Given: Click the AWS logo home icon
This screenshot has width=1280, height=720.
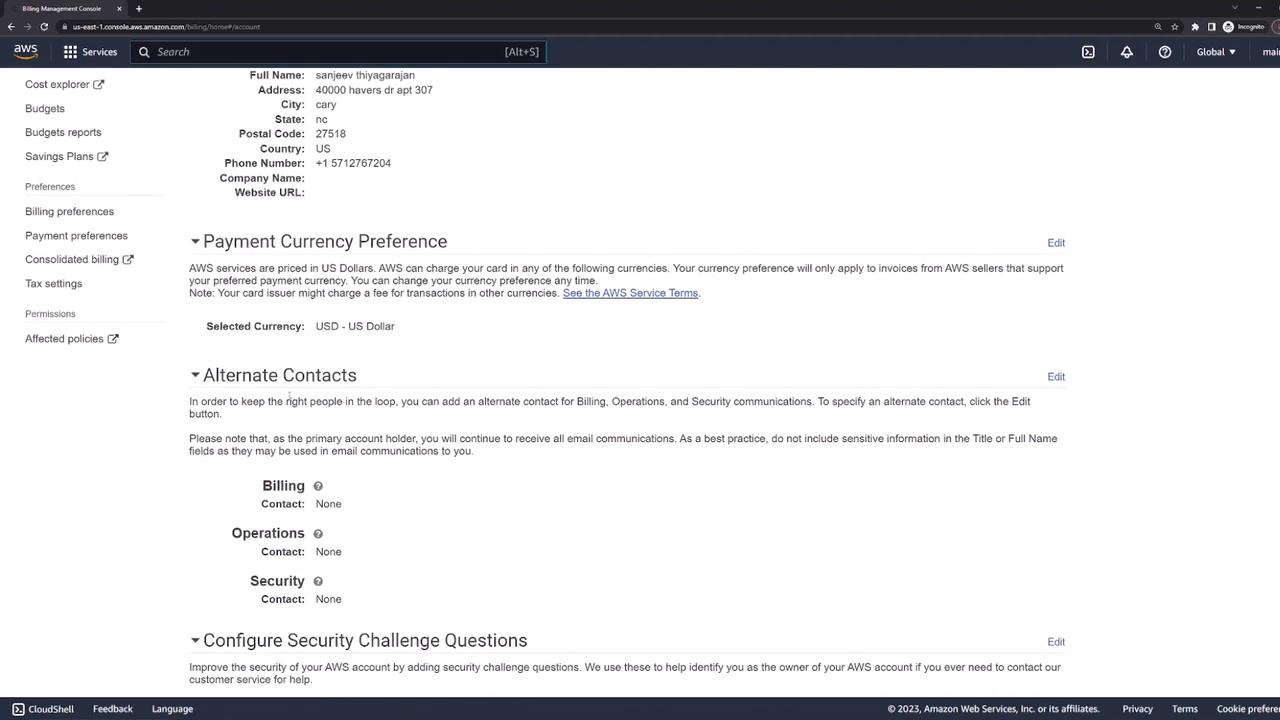Looking at the screenshot, I should (25, 52).
